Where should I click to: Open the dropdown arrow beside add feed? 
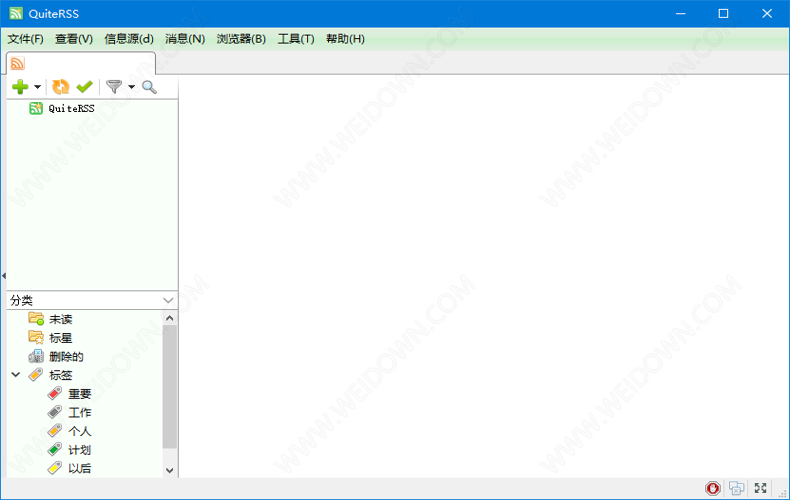tap(38, 88)
